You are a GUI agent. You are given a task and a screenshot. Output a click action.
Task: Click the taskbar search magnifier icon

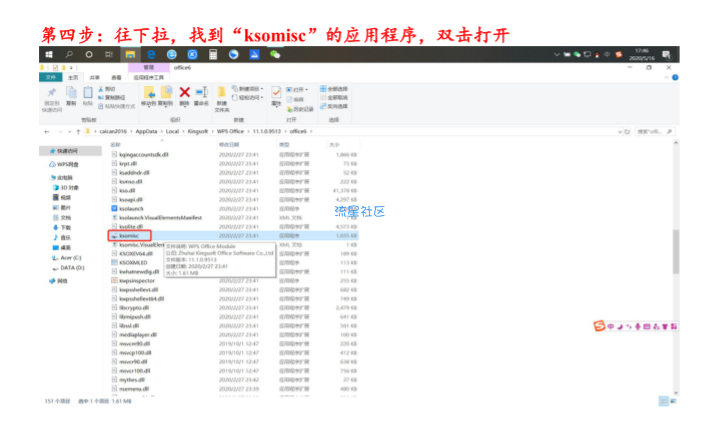pyautogui.click(x=69, y=55)
